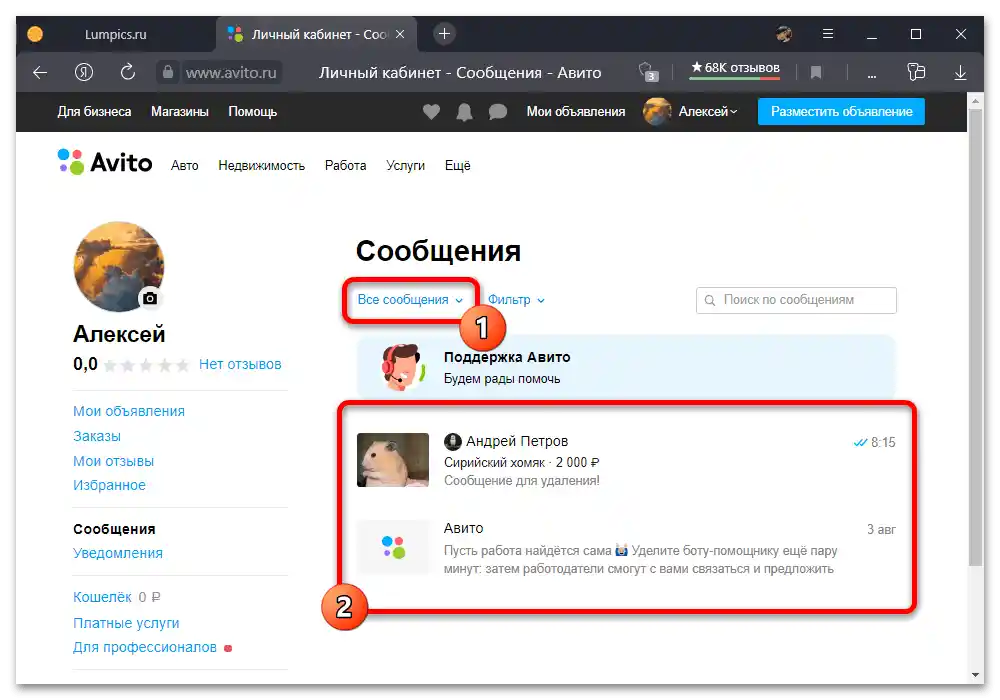
Task: Select the Личный кабинет tab
Action: 317,34
